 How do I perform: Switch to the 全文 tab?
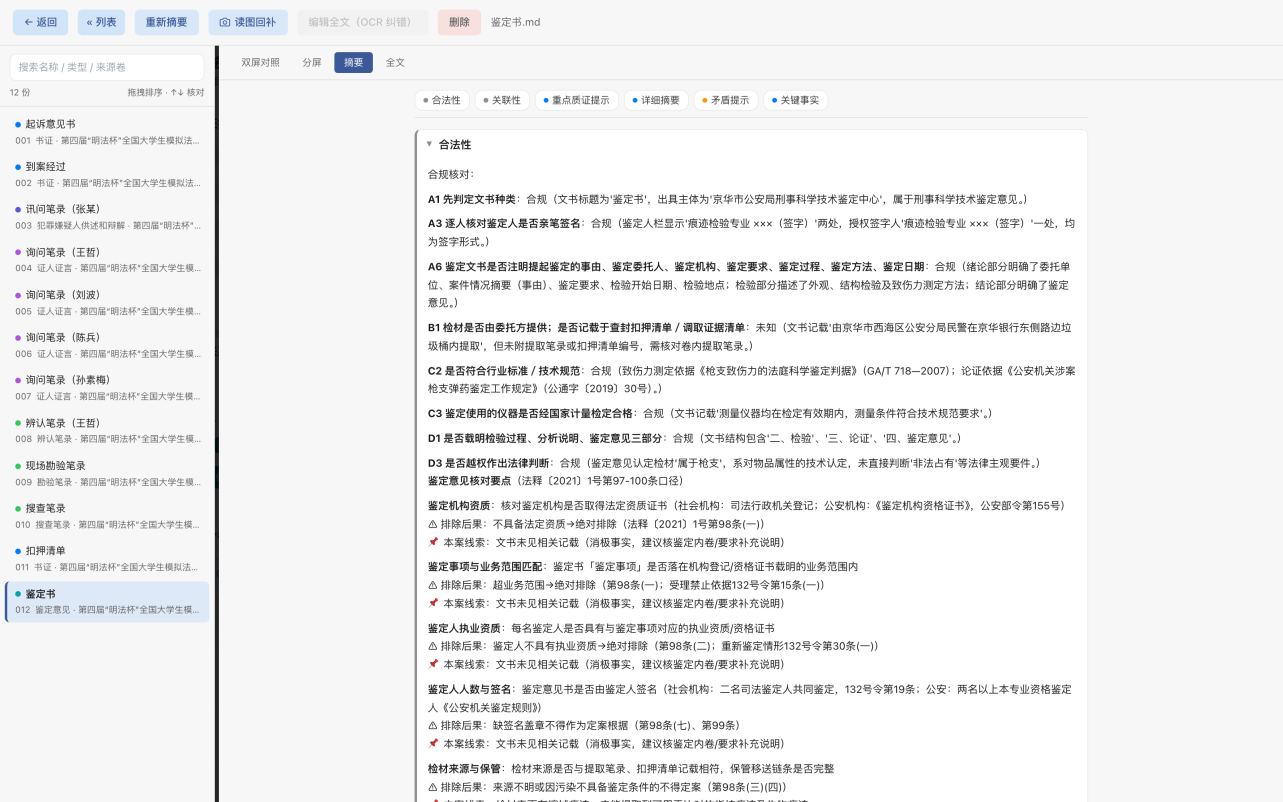click(x=395, y=62)
